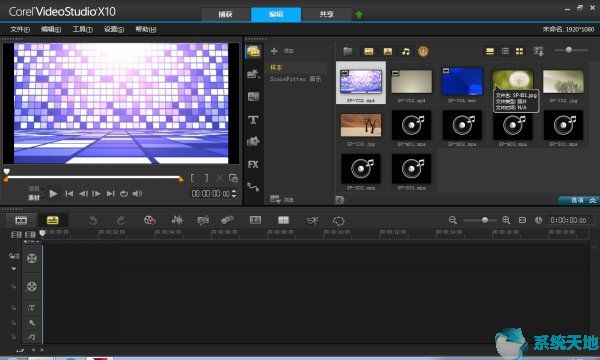Viewport: 600px width, 360px height.
Task: Open the Track Motion icon
Action: [x=227, y=220]
